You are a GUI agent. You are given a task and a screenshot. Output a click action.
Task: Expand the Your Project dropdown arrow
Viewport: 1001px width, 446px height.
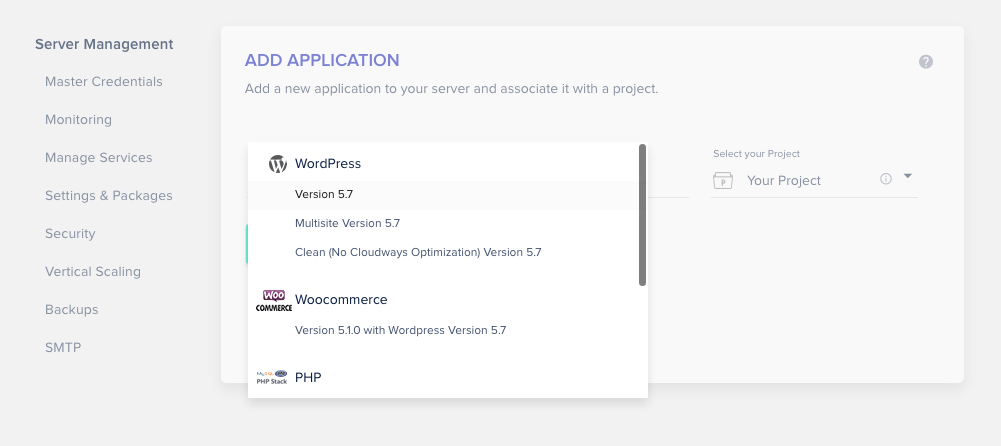908,176
